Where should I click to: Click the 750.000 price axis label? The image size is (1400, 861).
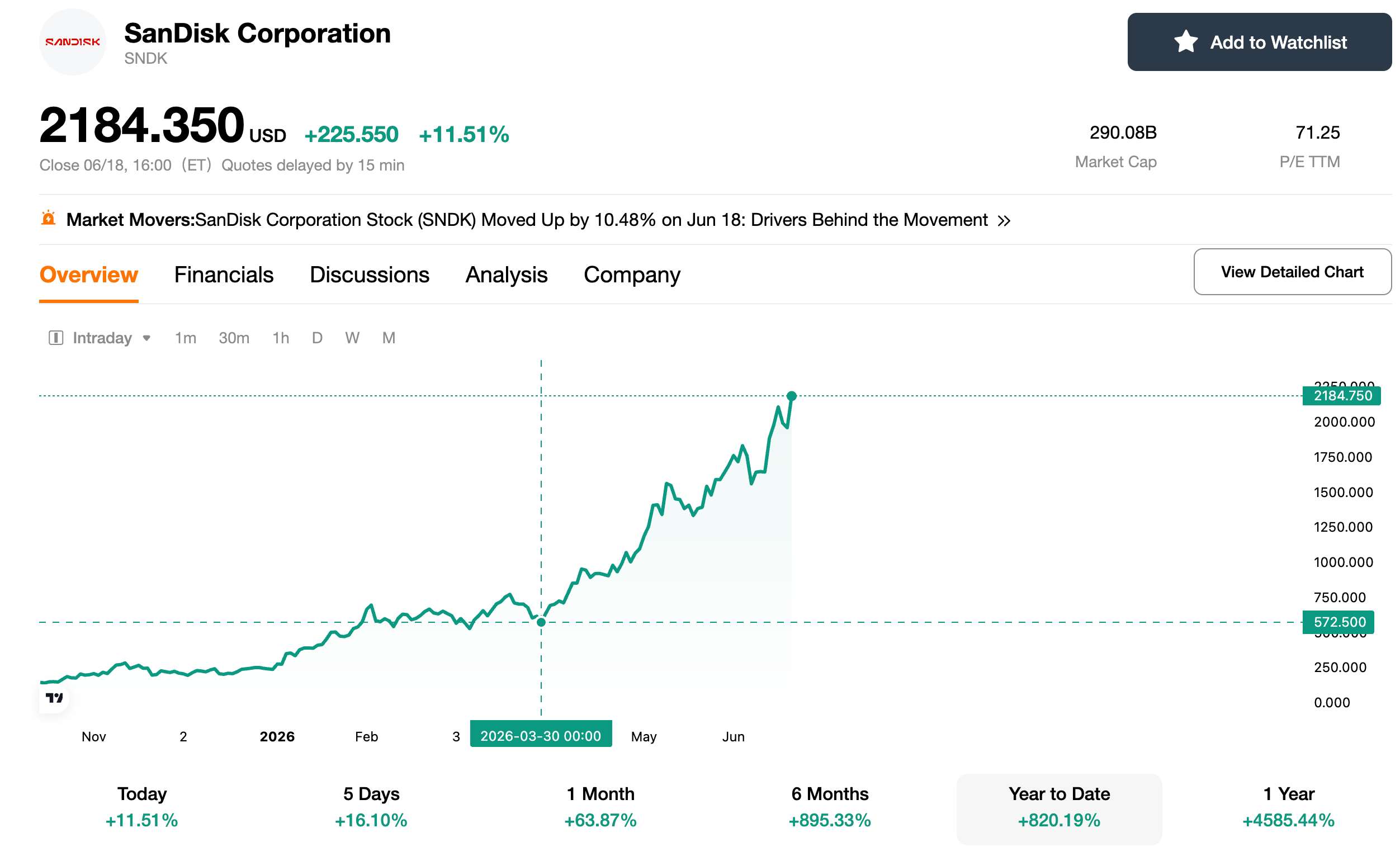1340,597
